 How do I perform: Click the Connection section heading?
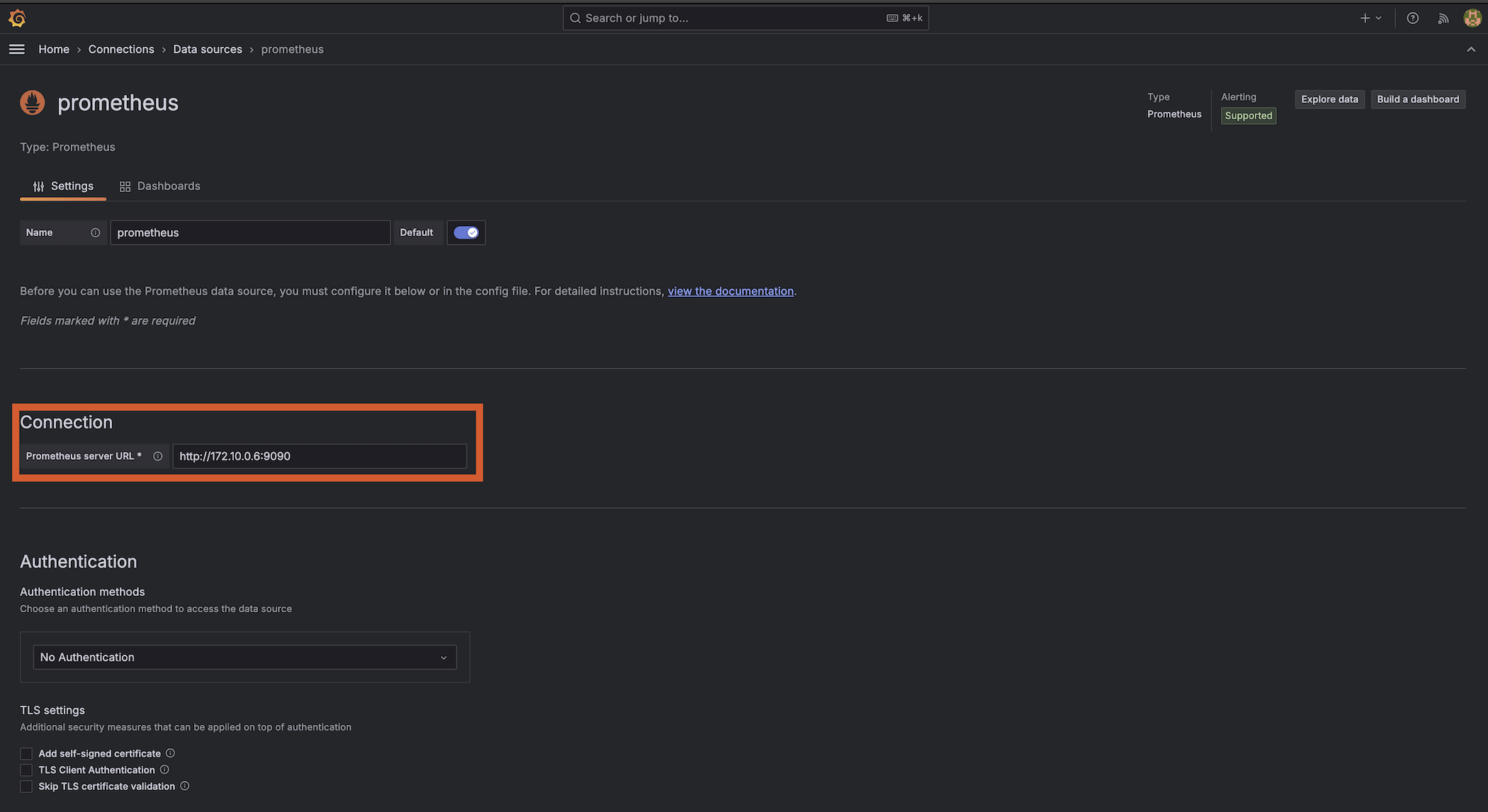coord(66,422)
